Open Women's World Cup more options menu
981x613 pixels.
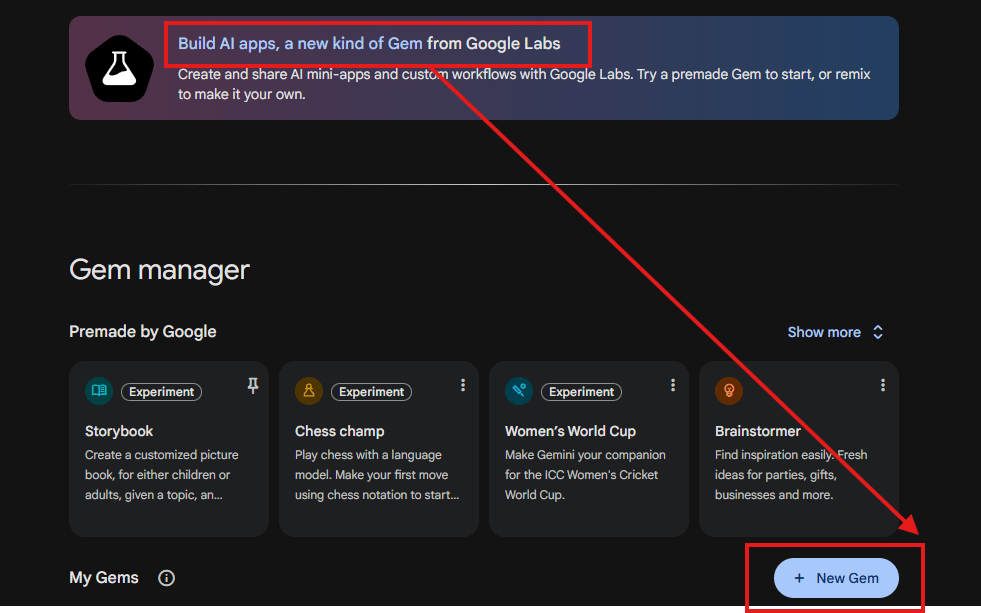673,385
